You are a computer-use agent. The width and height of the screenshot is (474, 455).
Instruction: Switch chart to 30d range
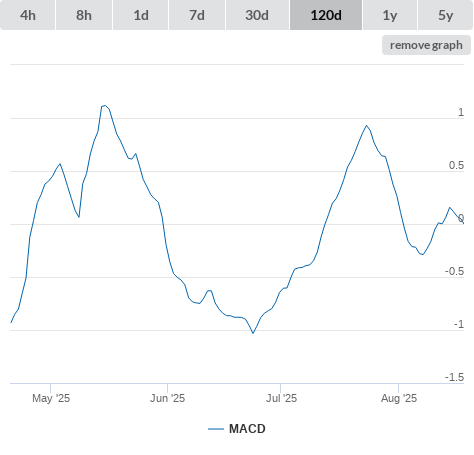(257, 15)
